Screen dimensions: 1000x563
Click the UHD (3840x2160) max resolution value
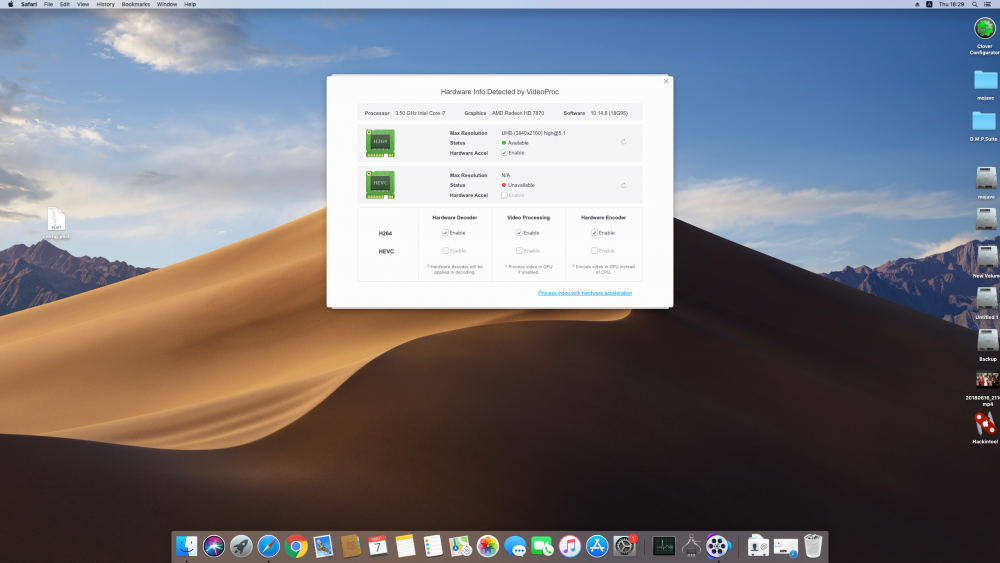pyautogui.click(x=533, y=133)
